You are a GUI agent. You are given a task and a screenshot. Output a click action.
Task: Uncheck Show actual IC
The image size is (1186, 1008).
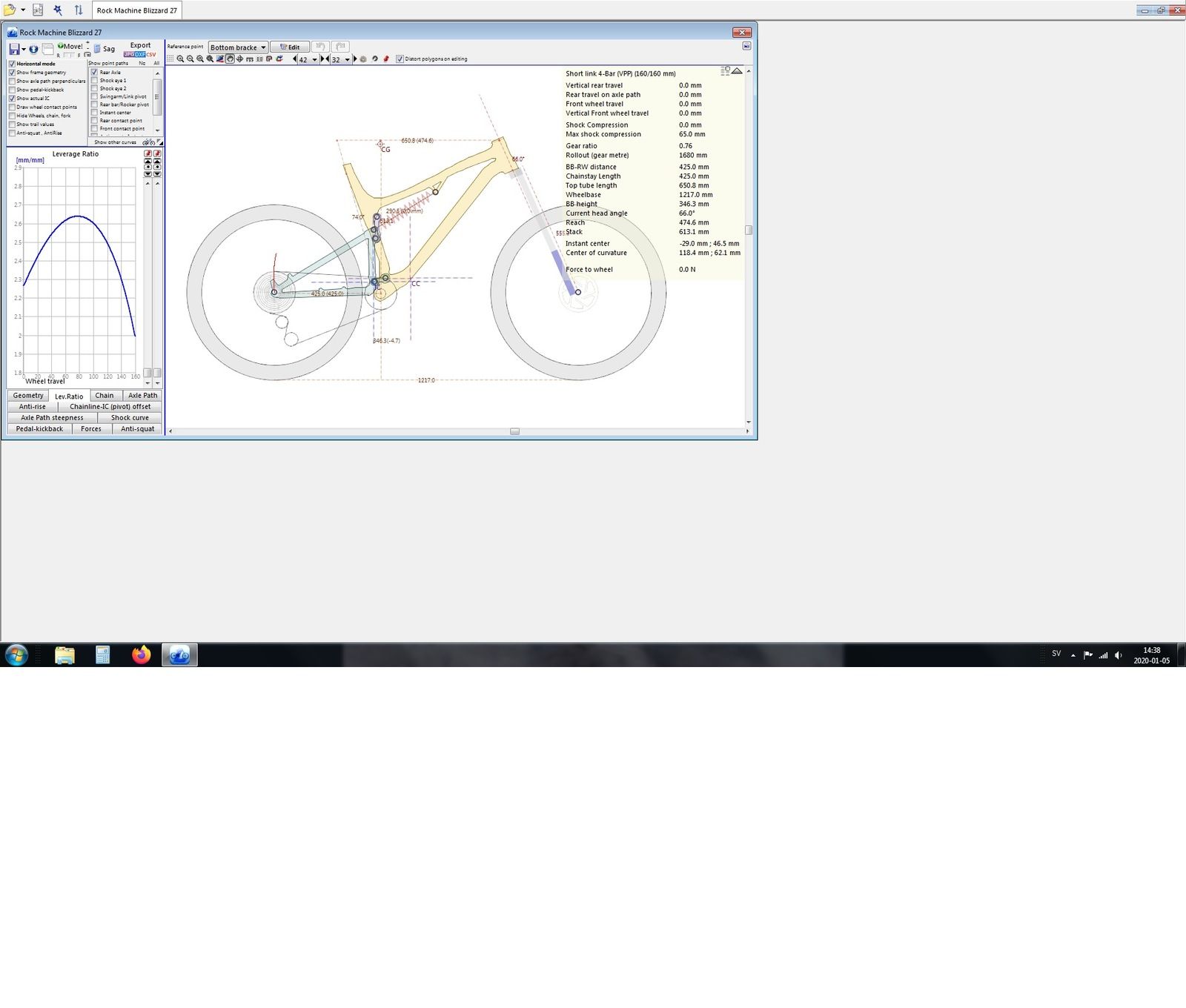pos(12,99)
